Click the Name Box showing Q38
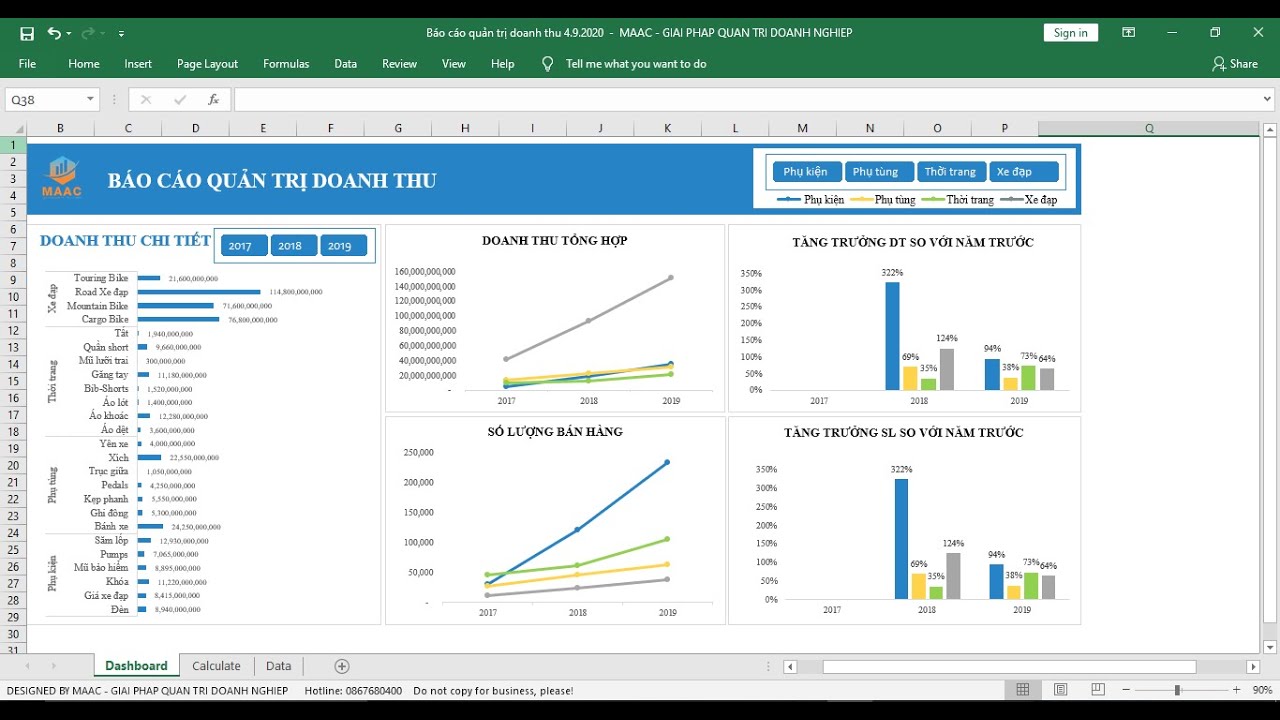The height and width of the screenshot is (720, 1280). [45, 100]
